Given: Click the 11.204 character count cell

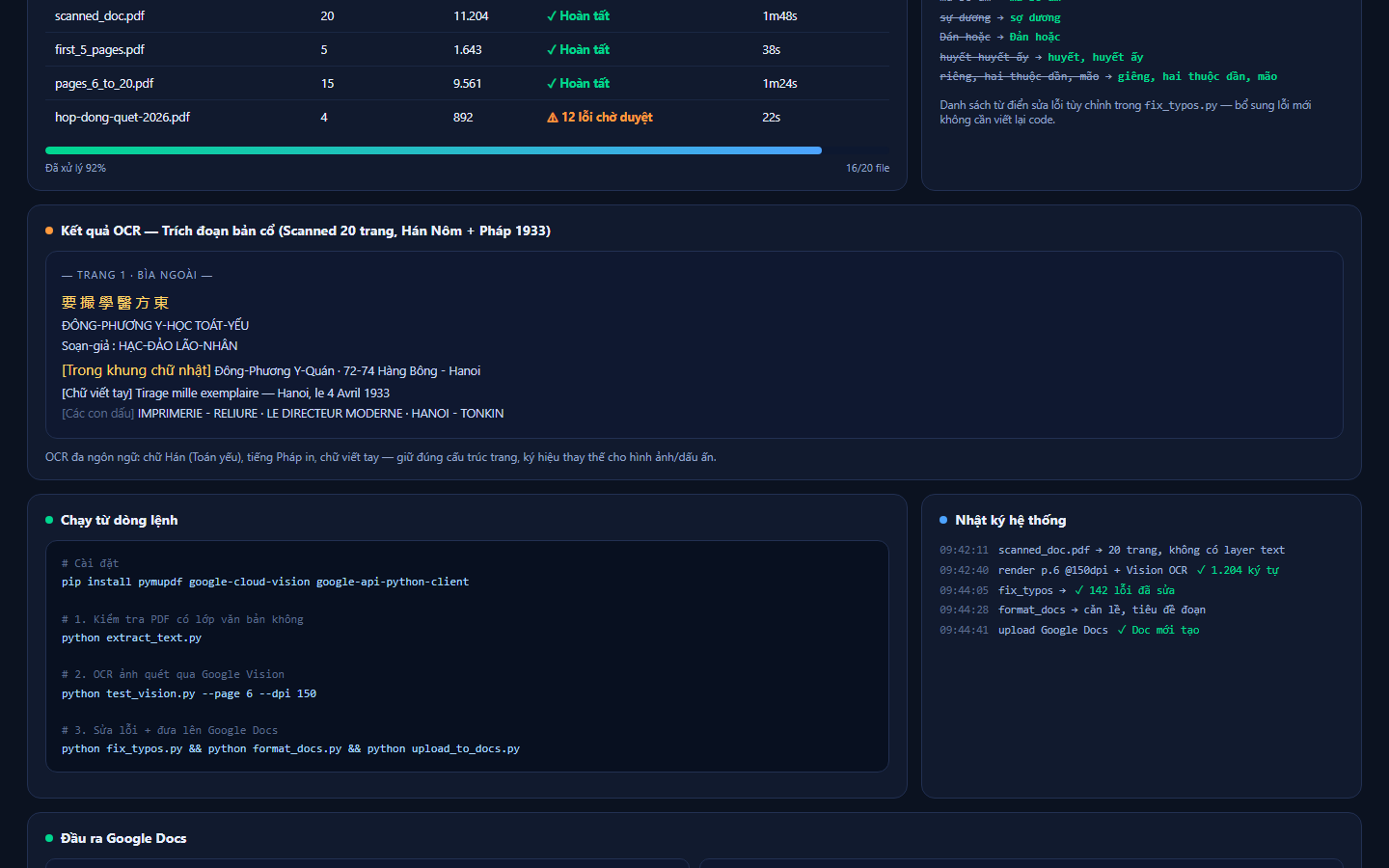Looking at the screenshot, I should pyautogui.click(x=471, y=16).
